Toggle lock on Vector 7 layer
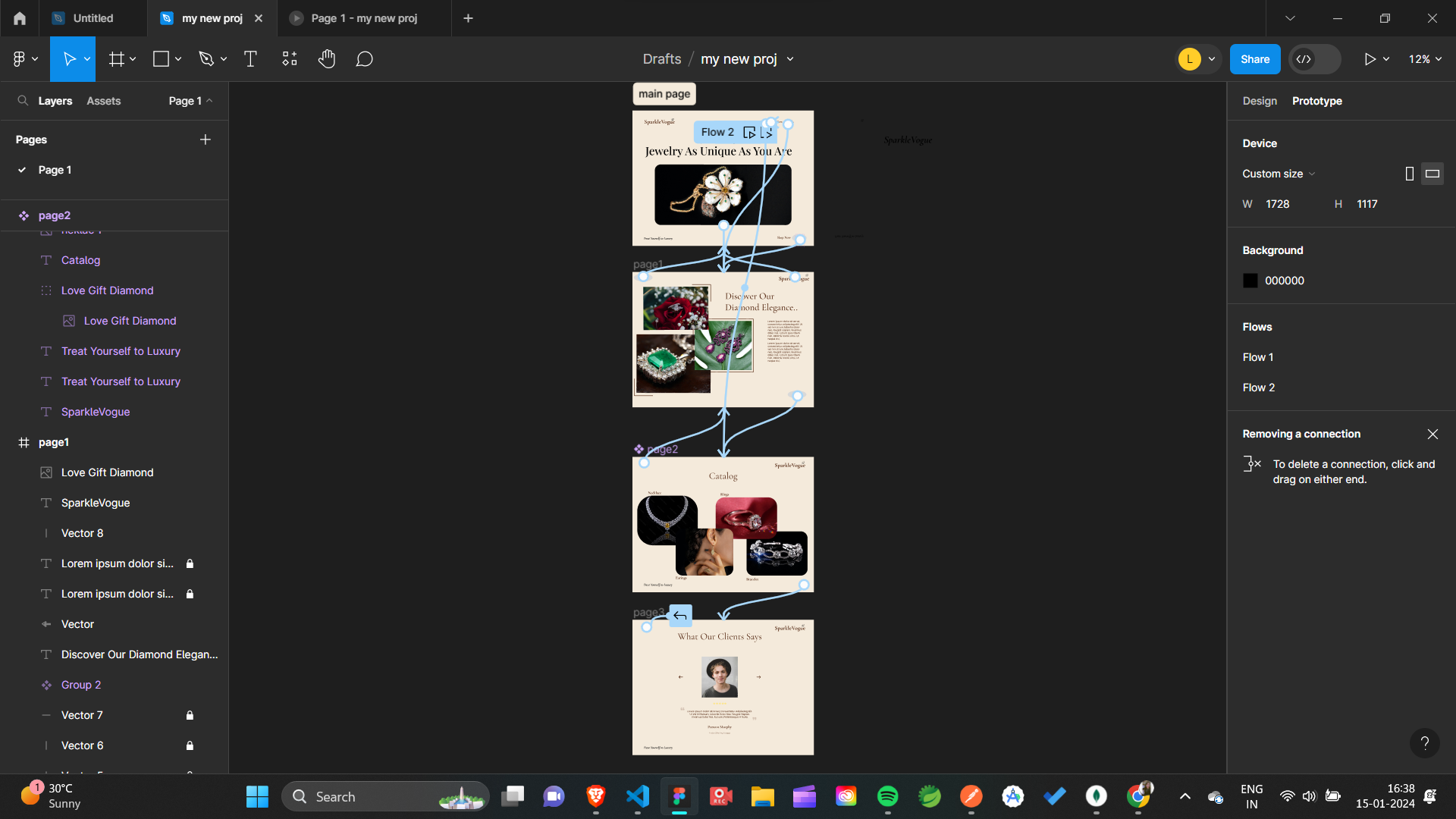Image resolution: width=1456 pixels, height=819 pixels. coord(190,715)
